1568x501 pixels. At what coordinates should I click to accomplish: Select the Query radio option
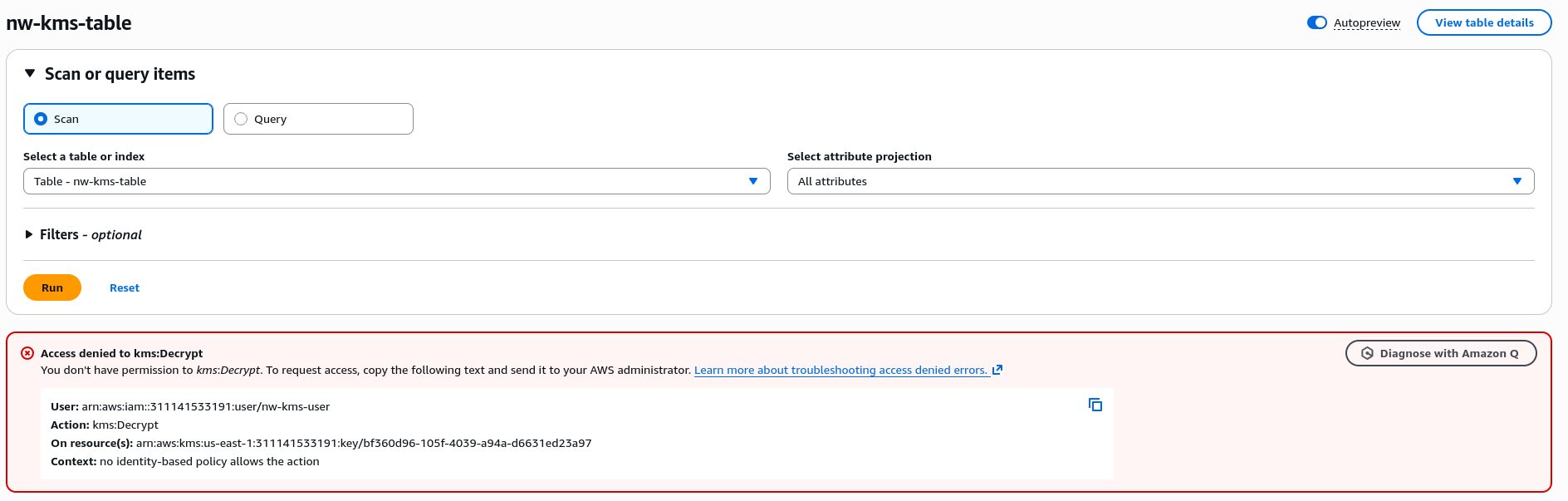(x=241, y=119)
